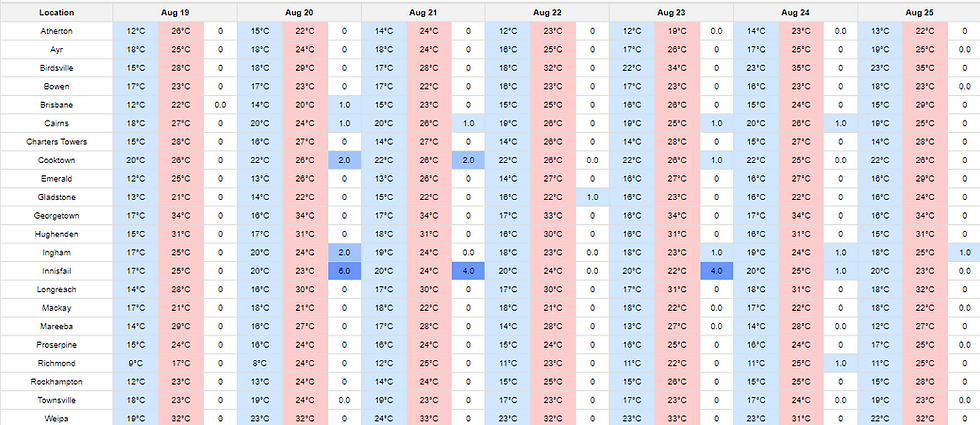Select the Aug 23 date header
980x425 pixels.
click(x=671, y=13)
